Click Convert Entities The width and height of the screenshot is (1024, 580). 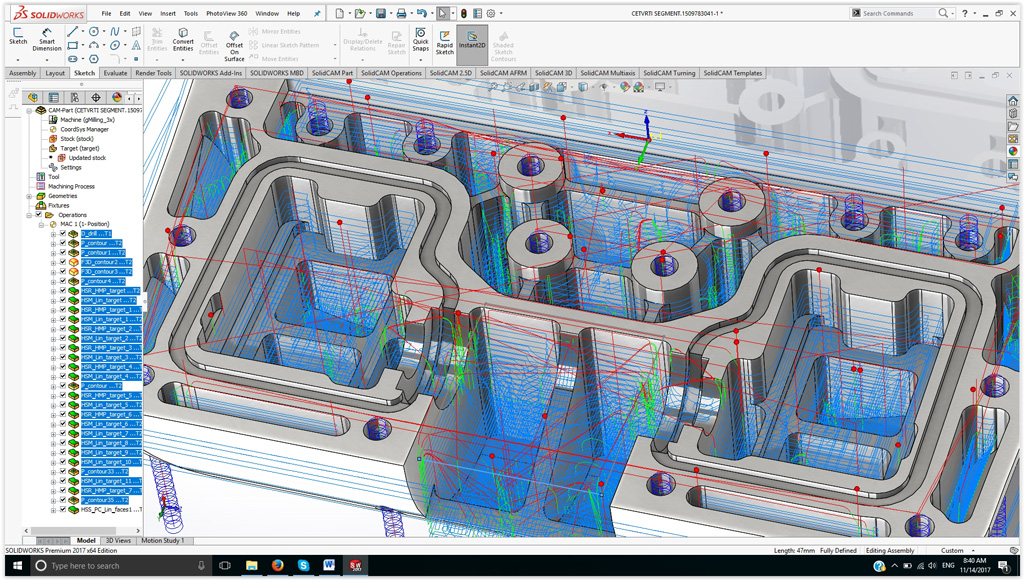(183, 39)
